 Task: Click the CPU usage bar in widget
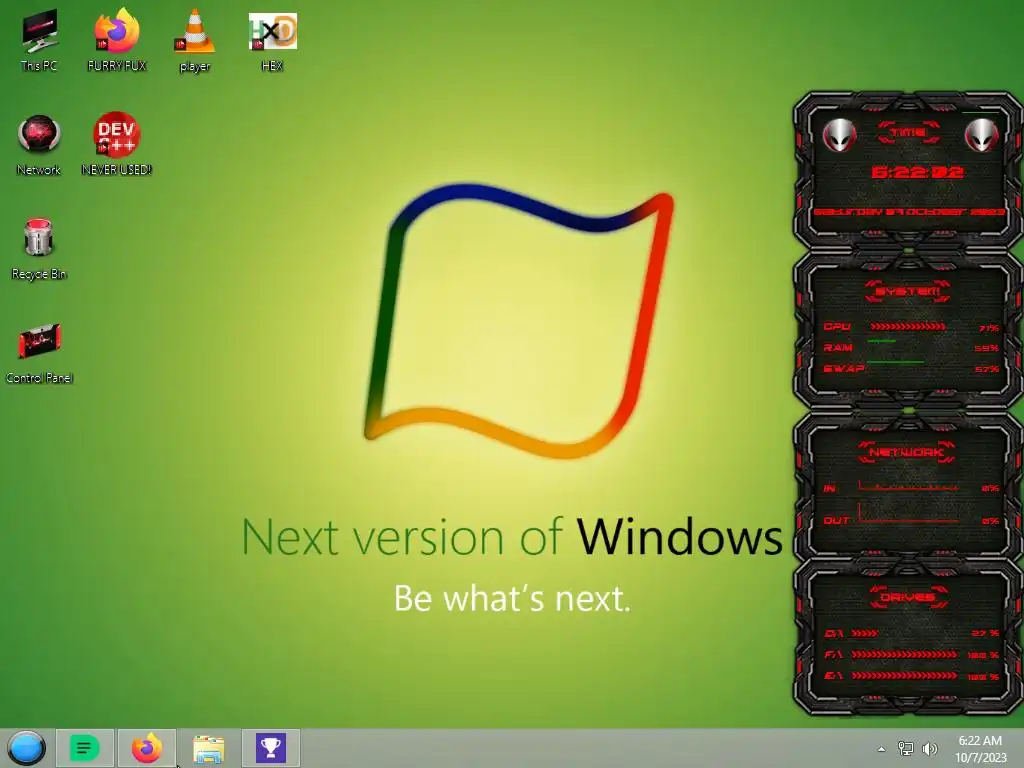click(907, 327)
